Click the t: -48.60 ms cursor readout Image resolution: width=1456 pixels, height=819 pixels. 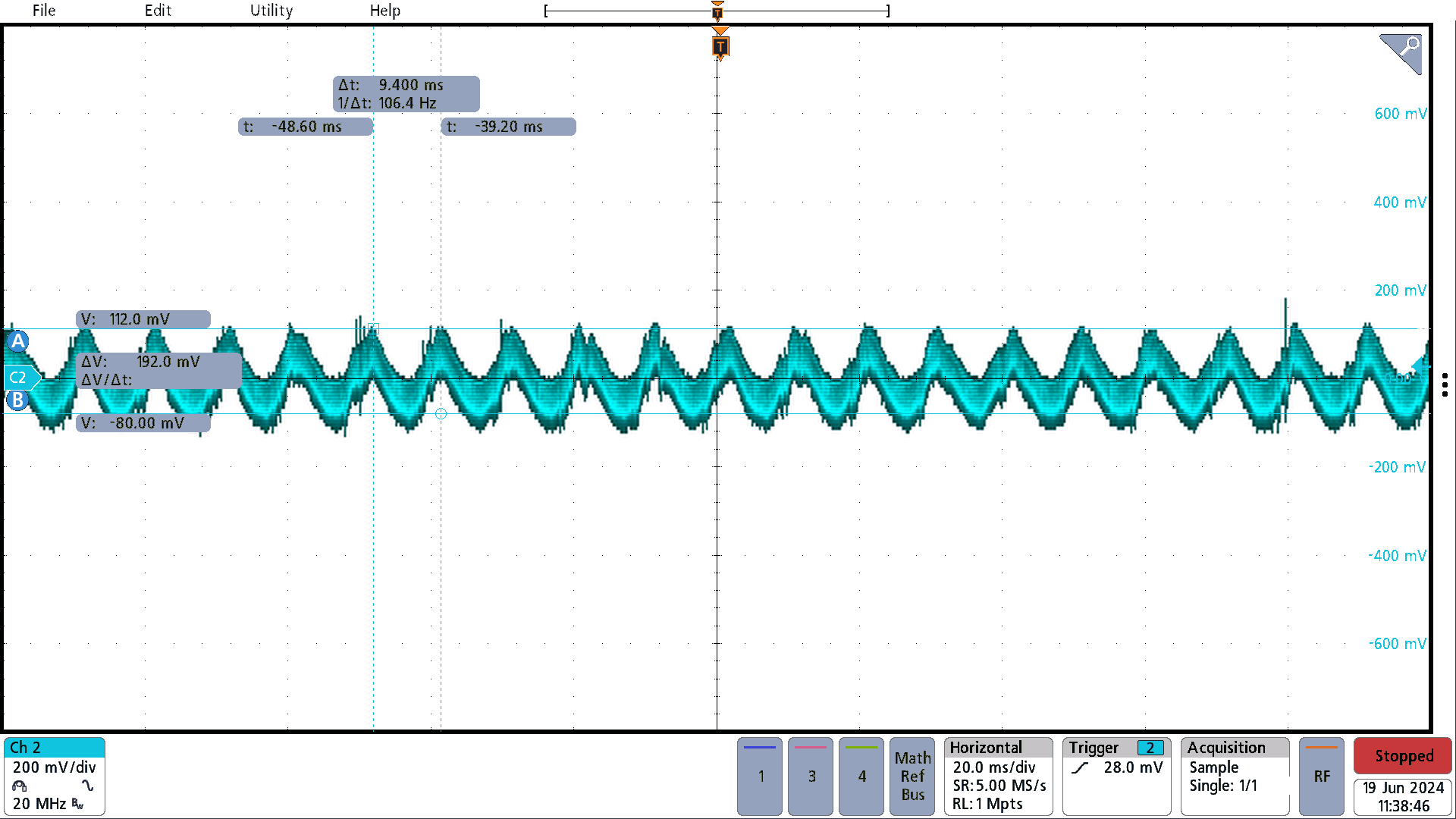pos(306,127)
